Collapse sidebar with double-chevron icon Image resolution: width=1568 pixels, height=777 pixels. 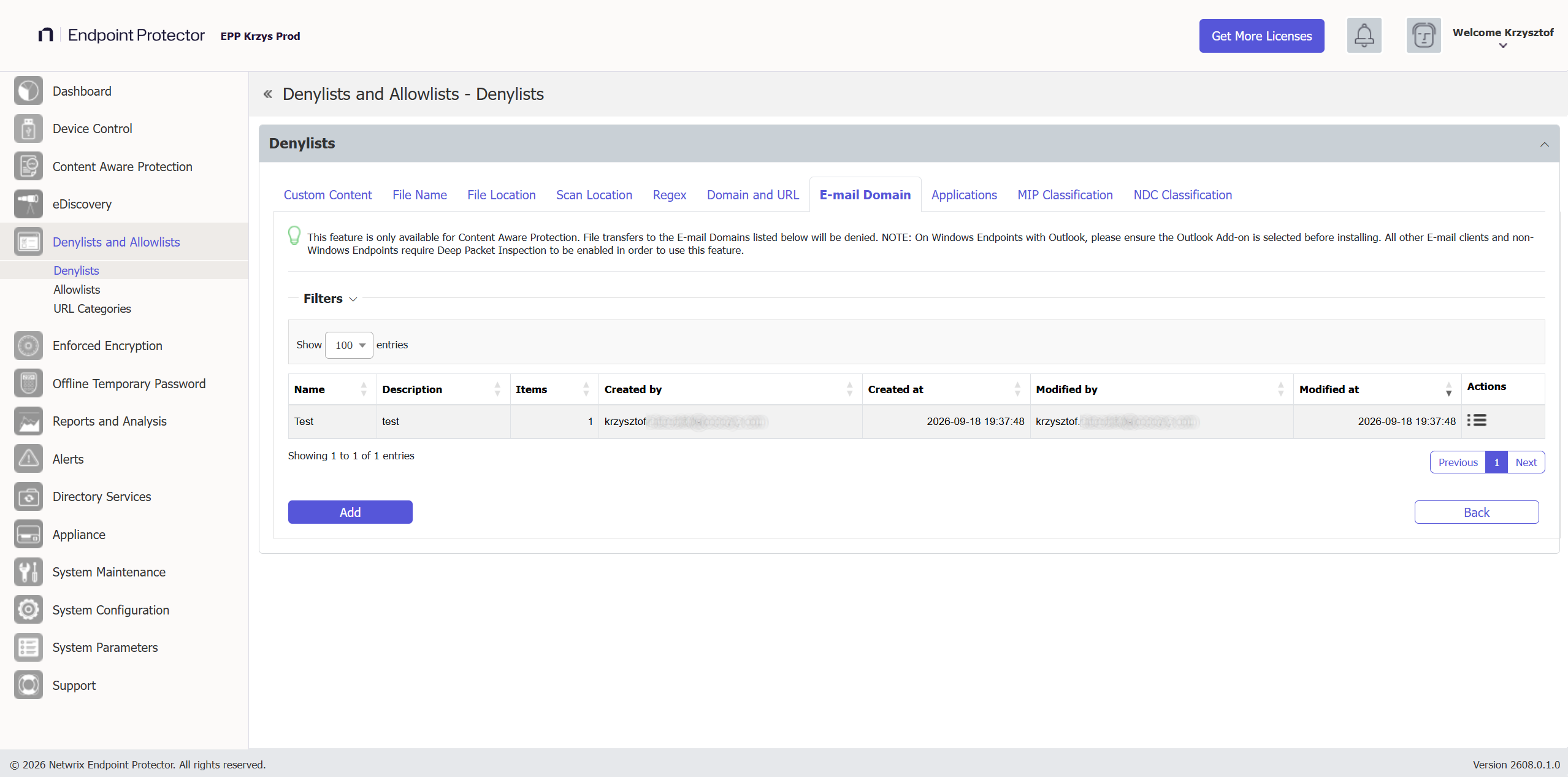267,94
